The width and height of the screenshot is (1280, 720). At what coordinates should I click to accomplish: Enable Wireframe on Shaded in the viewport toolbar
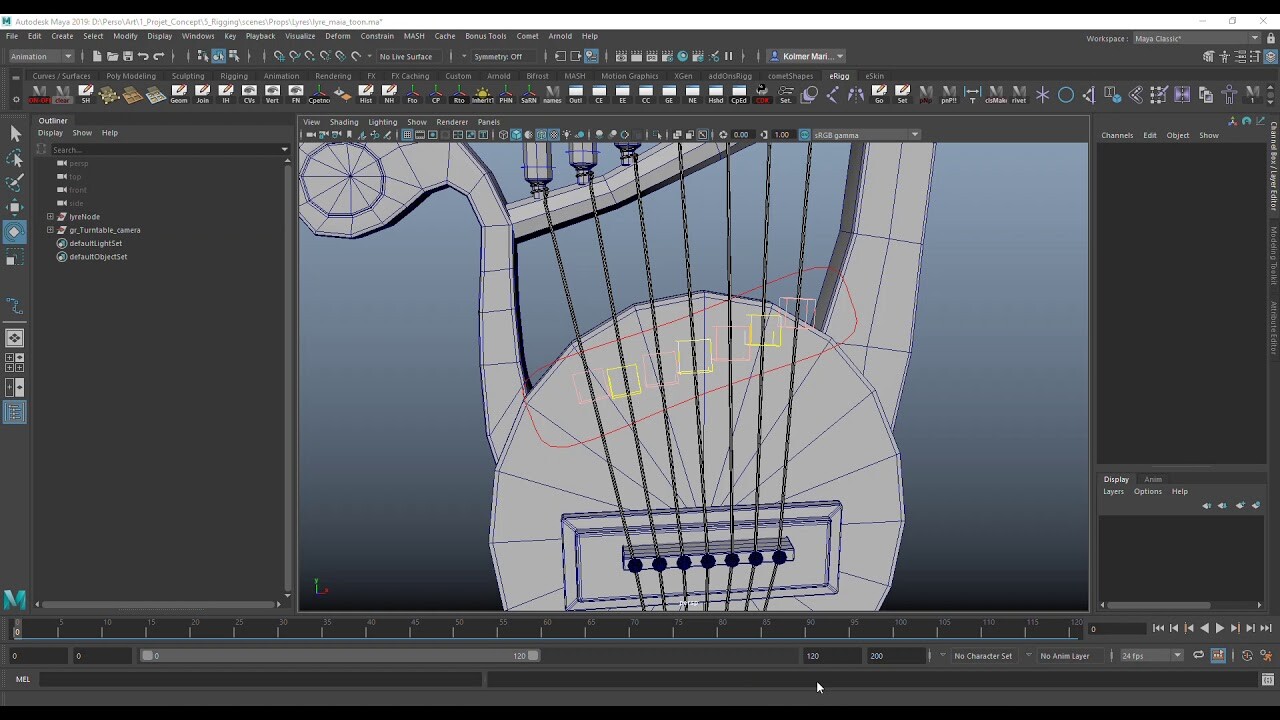pos(541,134)
